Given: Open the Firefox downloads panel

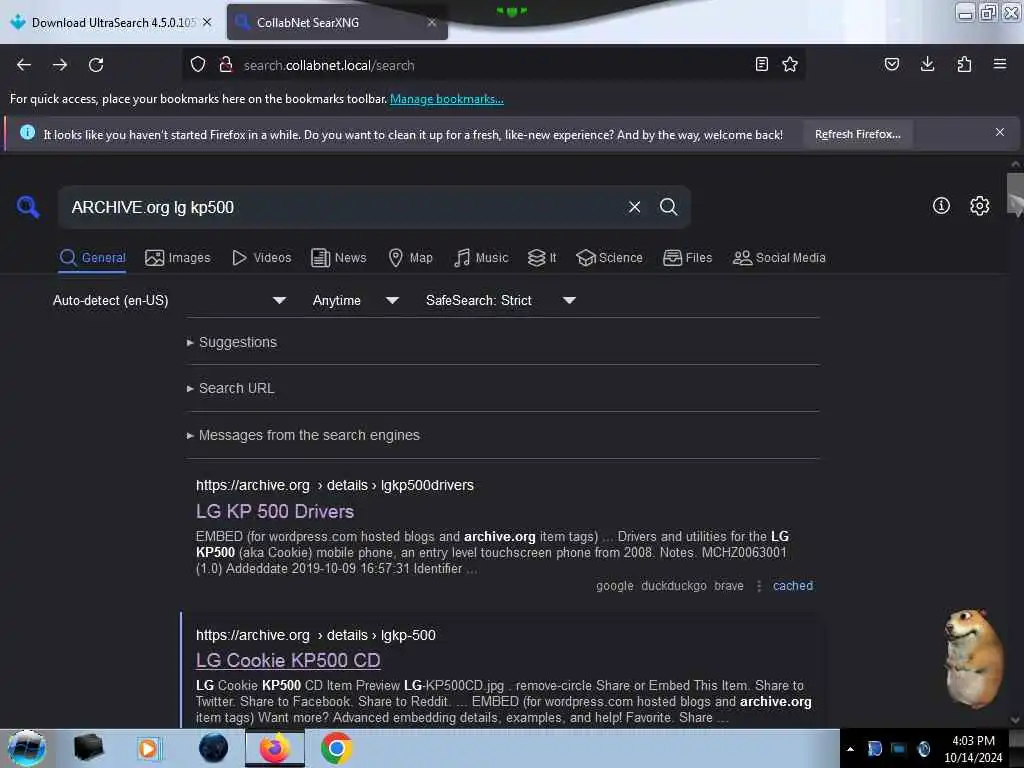Looking at the screenshot, I should (927, 64).
